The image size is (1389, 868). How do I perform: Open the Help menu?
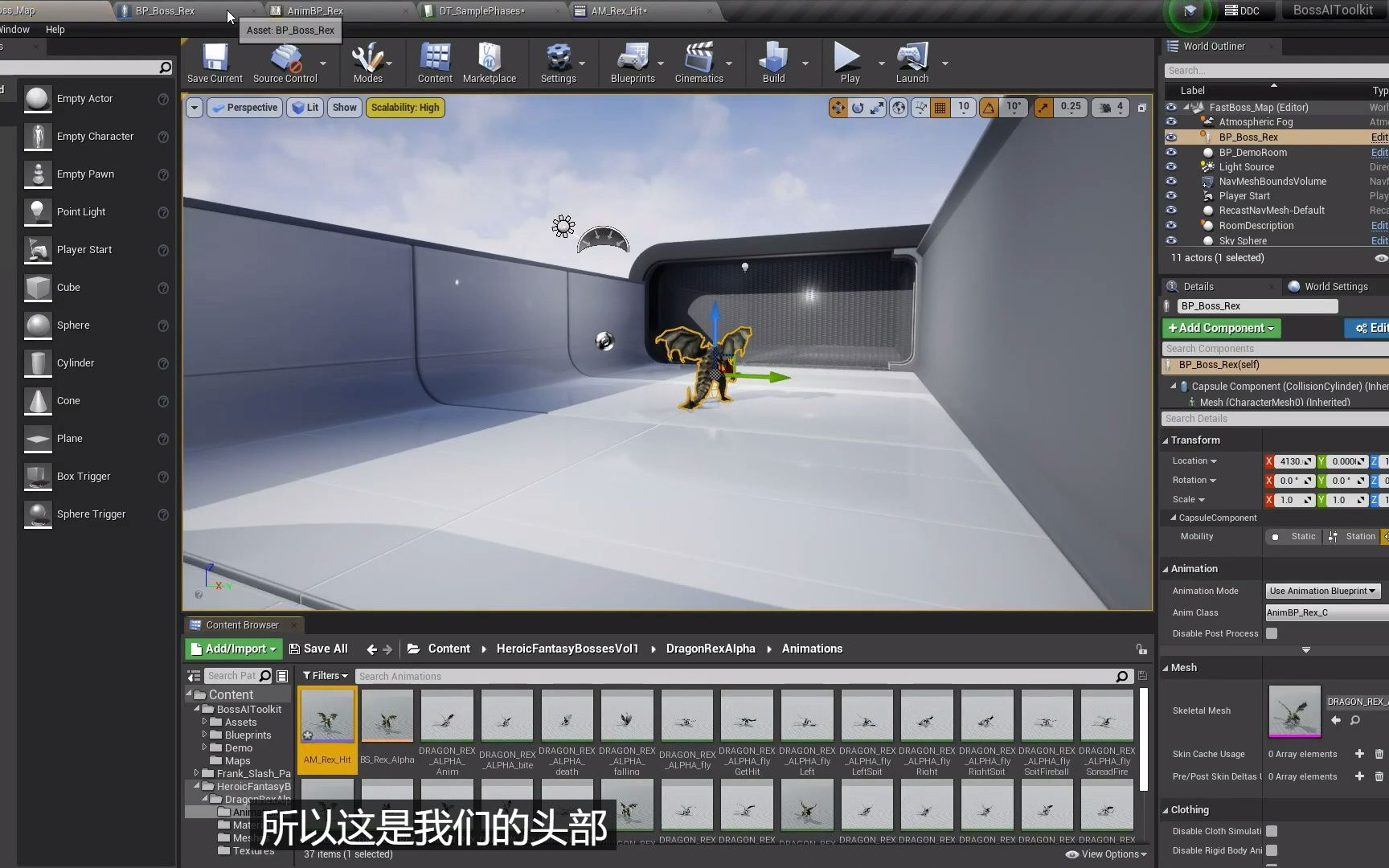pyautogui.click(x=55, y=30)
